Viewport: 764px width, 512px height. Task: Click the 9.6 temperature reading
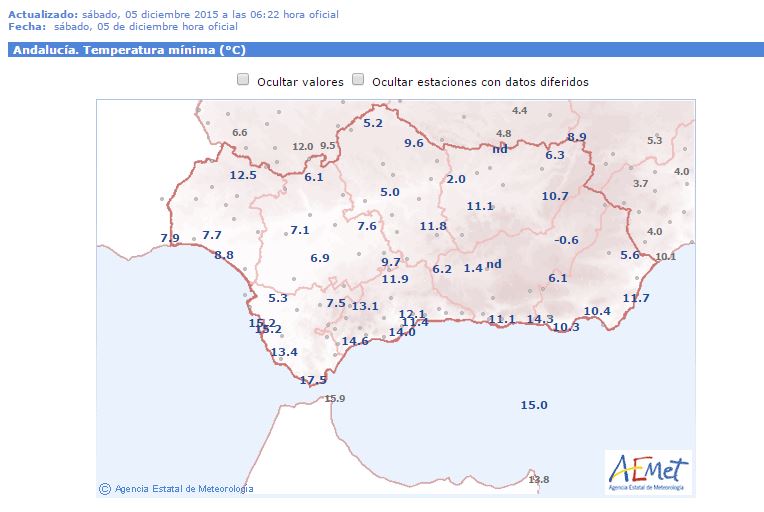pos(414,144)
